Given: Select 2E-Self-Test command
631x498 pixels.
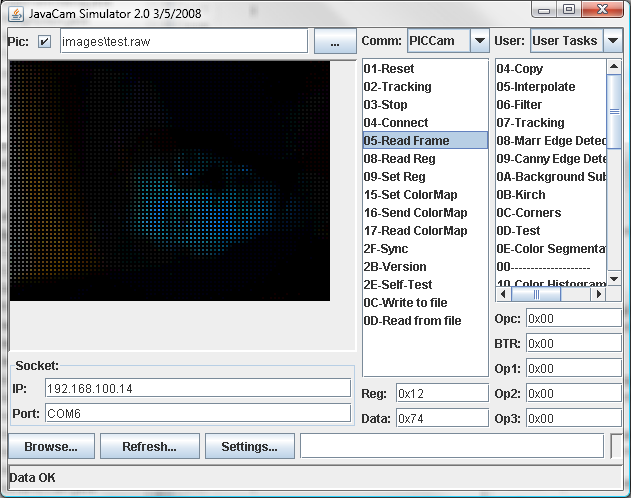Looking at the screenshot, I should click(425, 284).
